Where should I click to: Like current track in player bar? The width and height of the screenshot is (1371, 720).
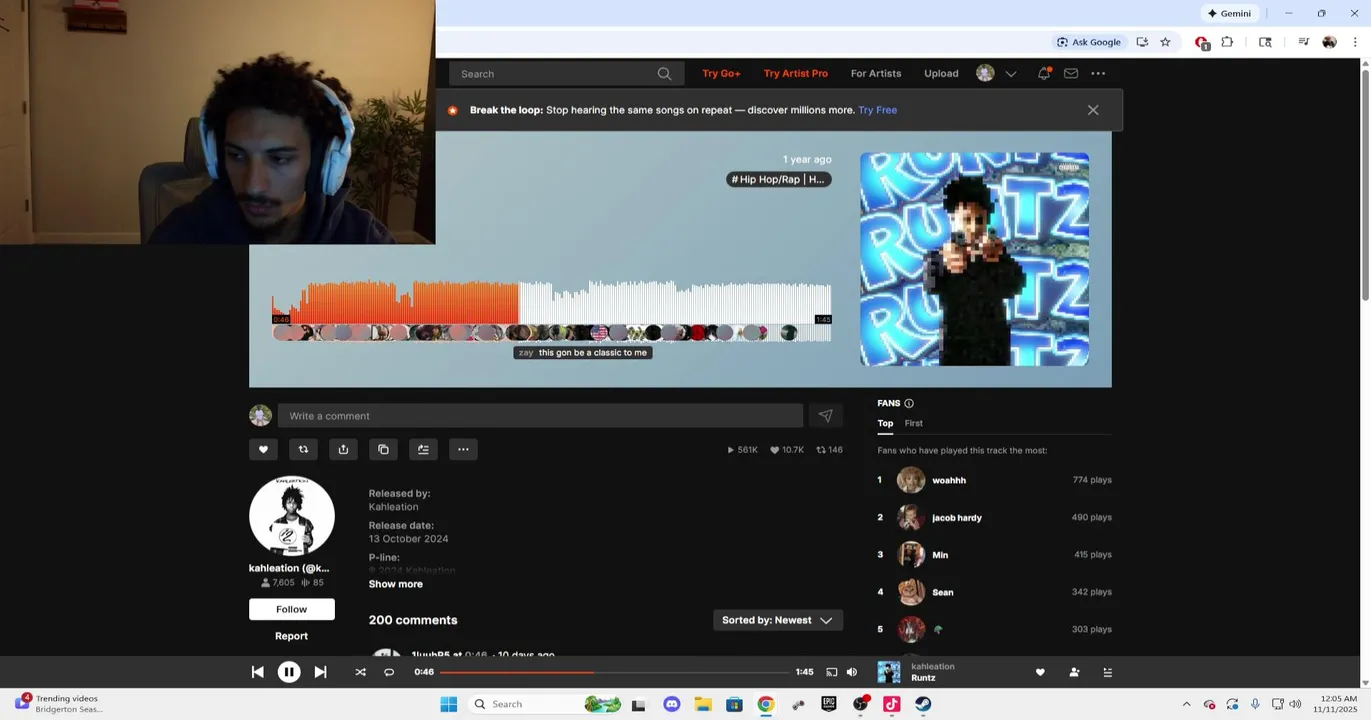(x=1040, y=672)
